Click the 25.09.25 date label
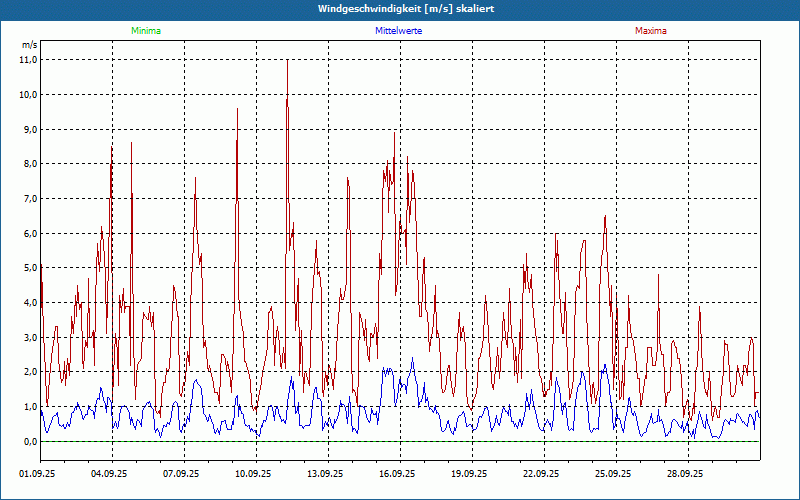800x500 pixels. point(612,474)
